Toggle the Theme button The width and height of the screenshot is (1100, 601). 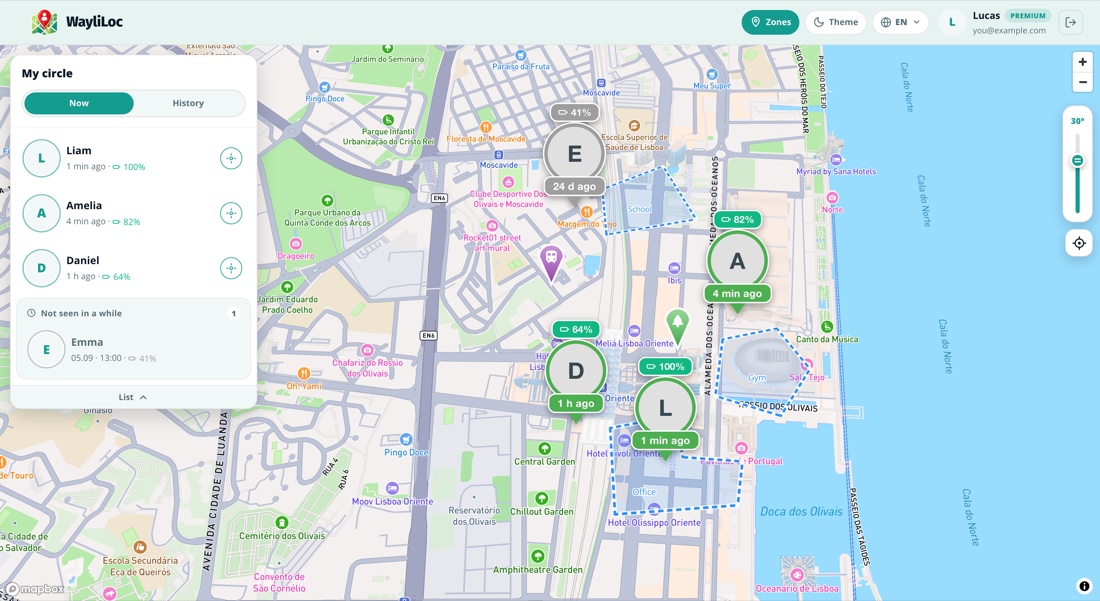836,22
